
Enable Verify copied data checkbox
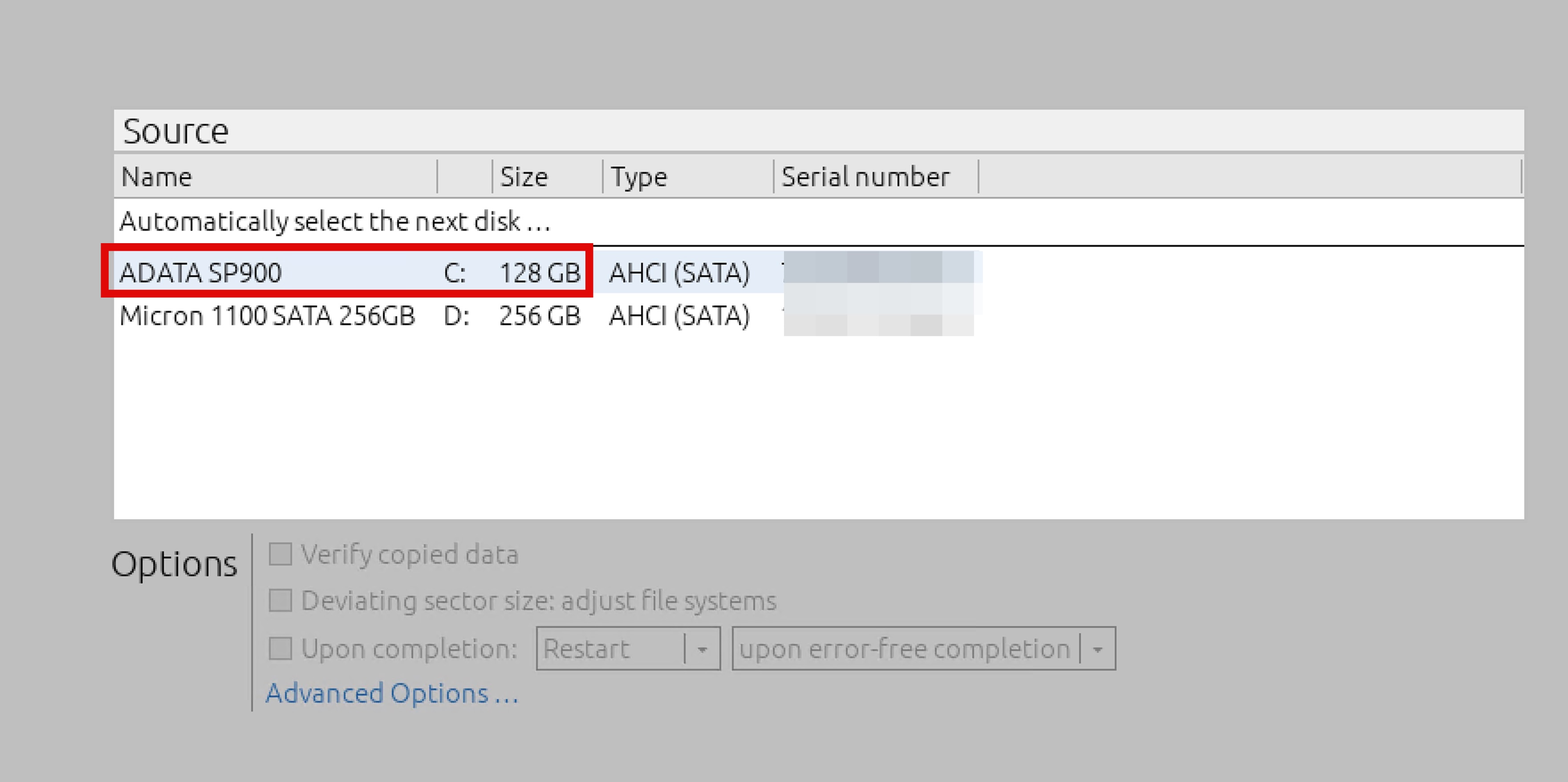[280, 554]
